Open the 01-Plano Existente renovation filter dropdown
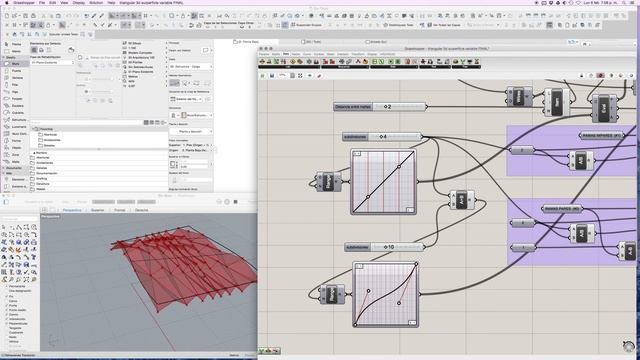 click(x=52, y=62)
